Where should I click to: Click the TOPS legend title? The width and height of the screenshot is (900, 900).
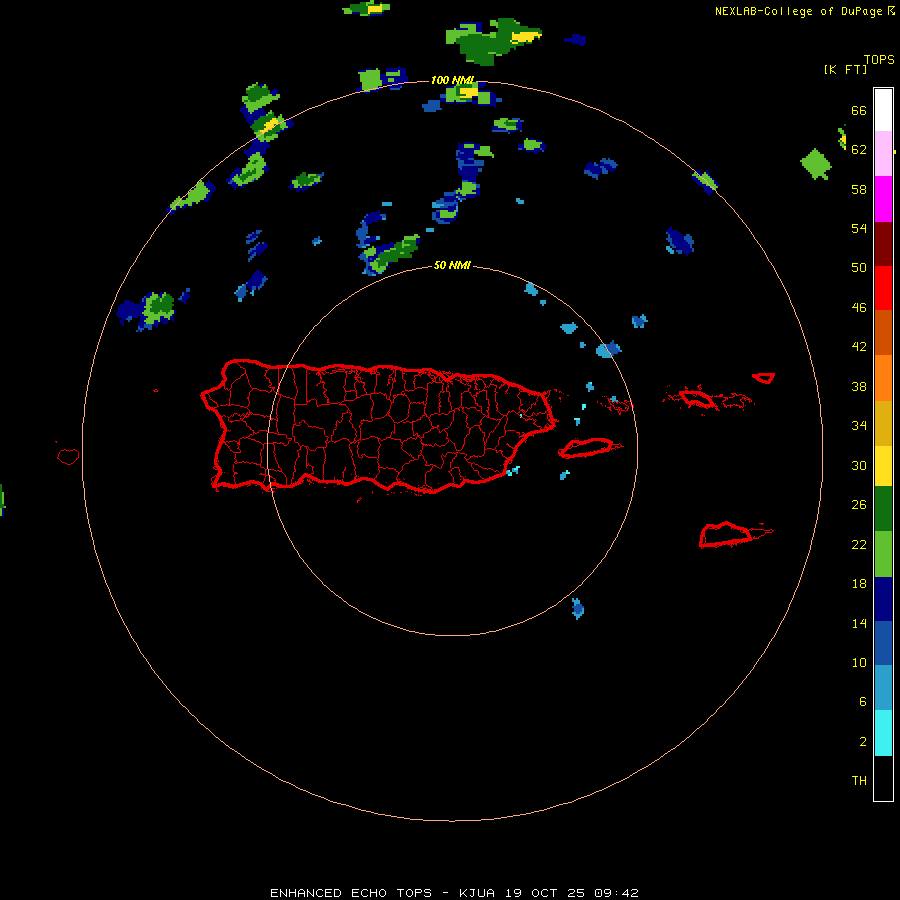[879, 59]
